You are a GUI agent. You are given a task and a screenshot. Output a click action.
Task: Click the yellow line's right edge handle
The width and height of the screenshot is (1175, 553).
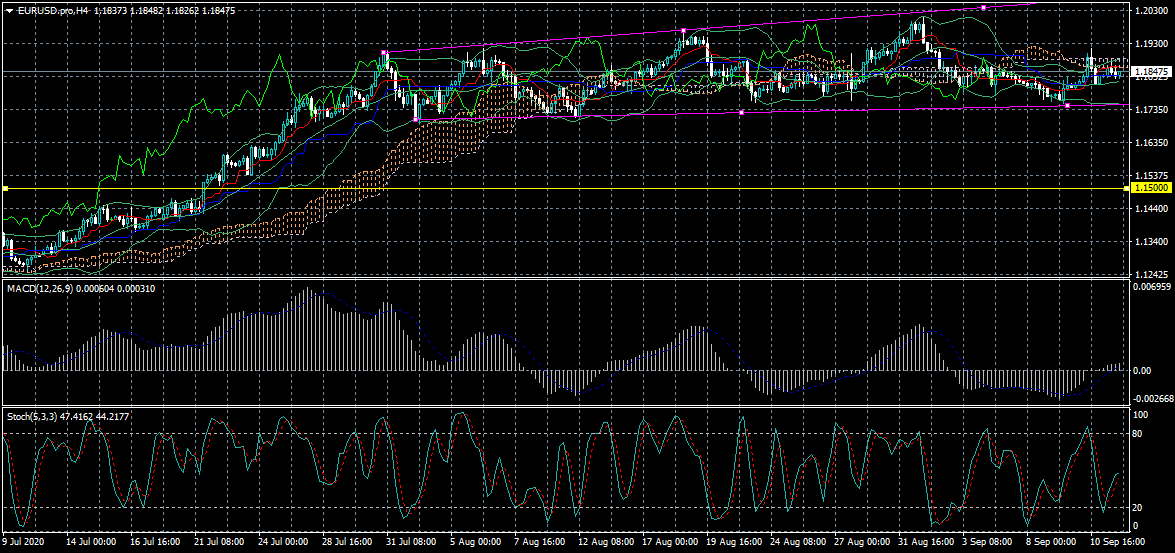pos(1127,188)
